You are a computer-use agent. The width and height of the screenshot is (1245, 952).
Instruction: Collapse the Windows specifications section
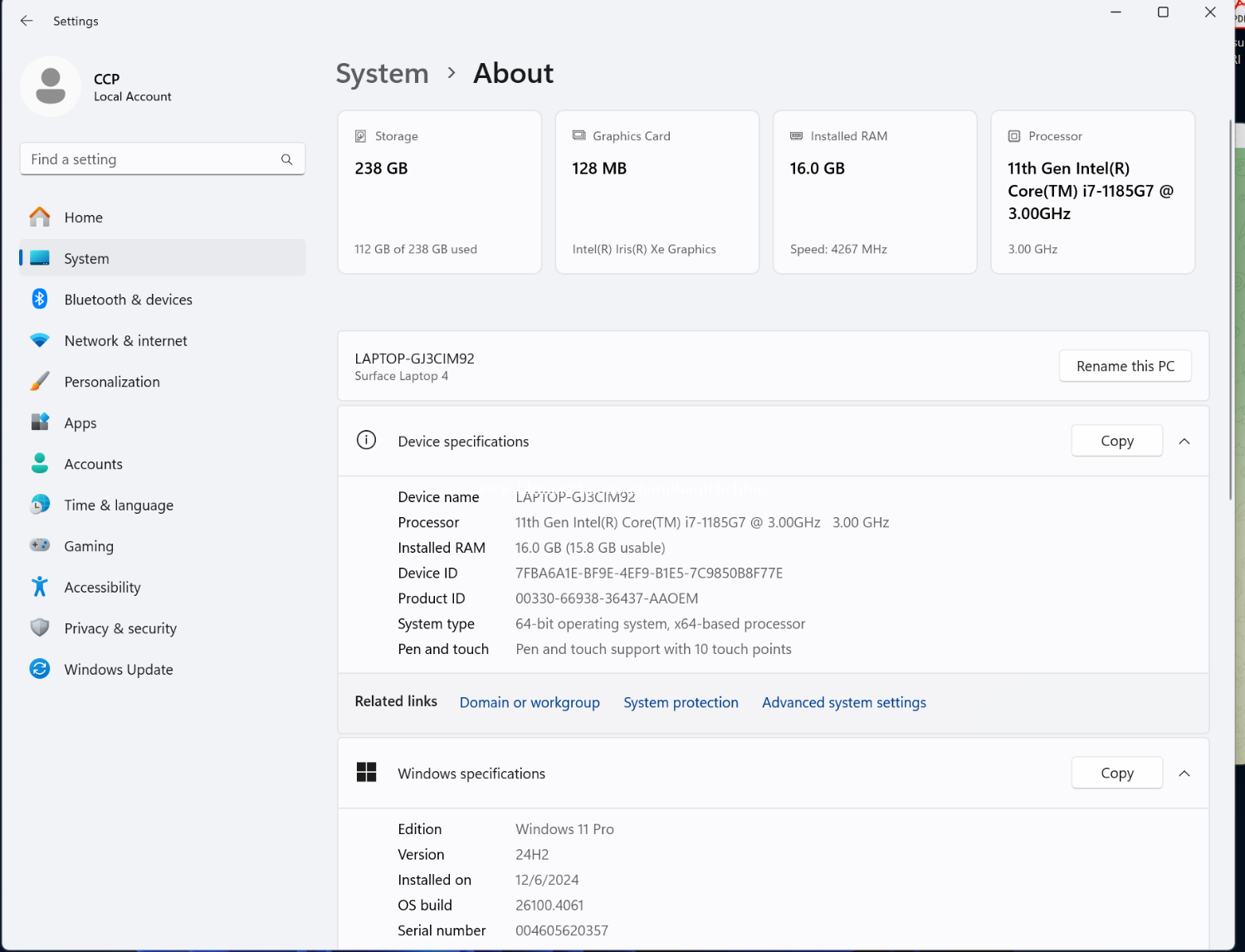click(x=1184, y=773)
